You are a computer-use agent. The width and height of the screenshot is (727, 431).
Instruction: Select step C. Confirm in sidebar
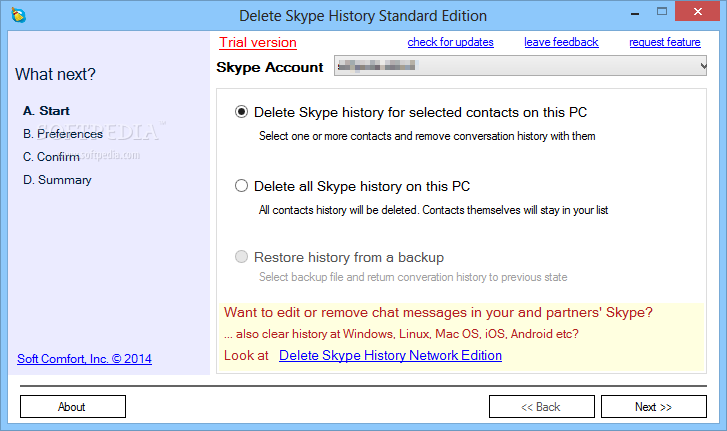51,157
